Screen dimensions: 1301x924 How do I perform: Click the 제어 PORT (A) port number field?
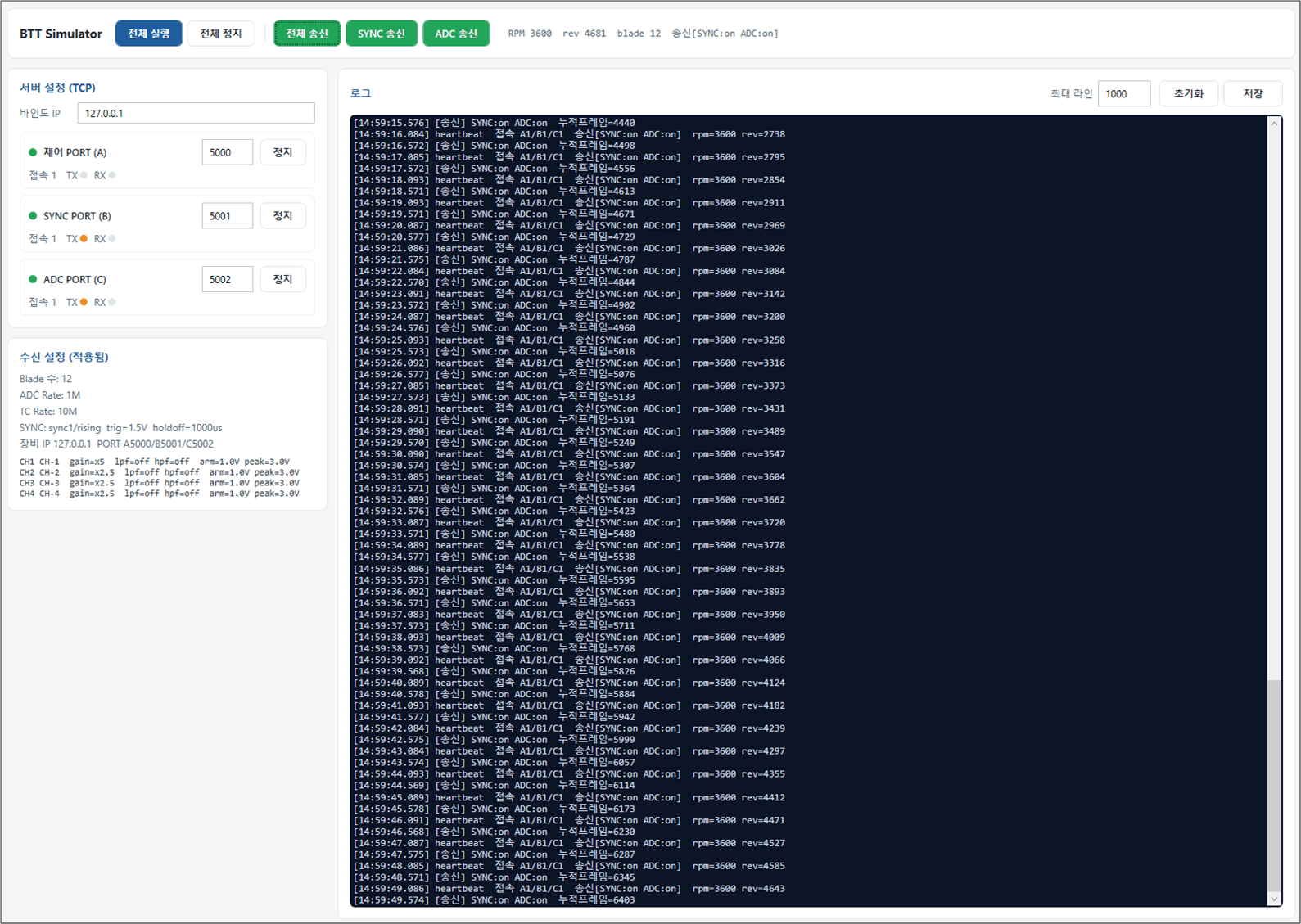point(227,152)
